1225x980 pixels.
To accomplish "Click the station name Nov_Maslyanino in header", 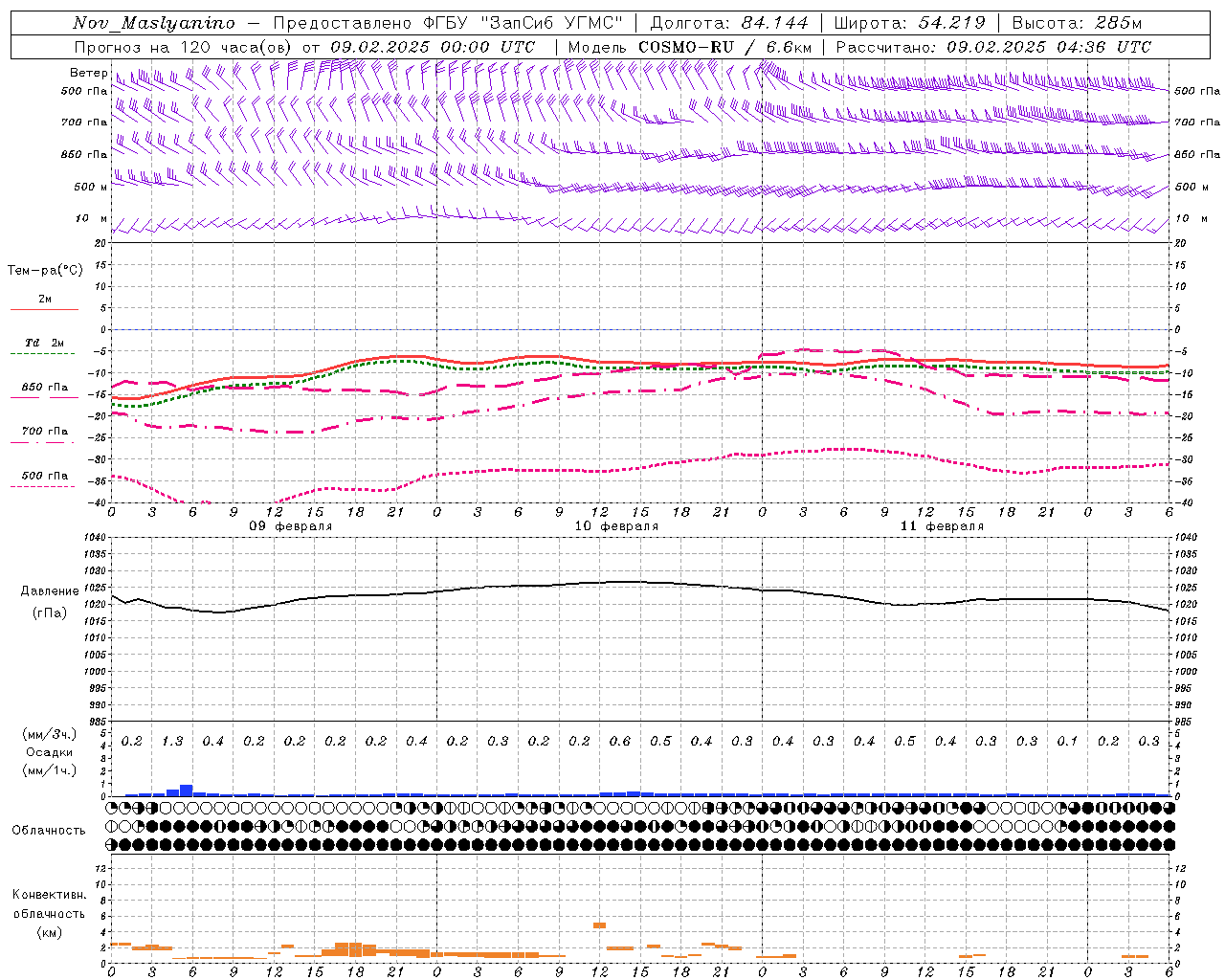I will [x=154, y=23].
